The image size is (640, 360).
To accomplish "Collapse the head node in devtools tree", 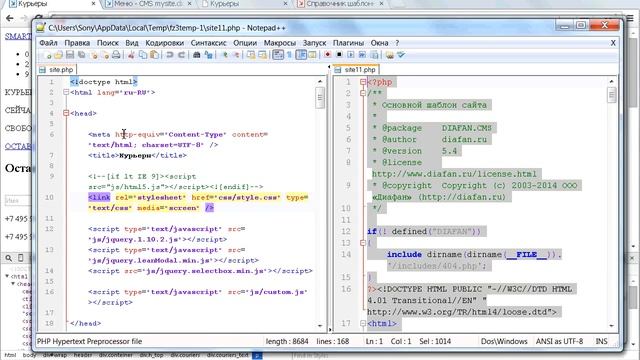I will pos(13,284).
